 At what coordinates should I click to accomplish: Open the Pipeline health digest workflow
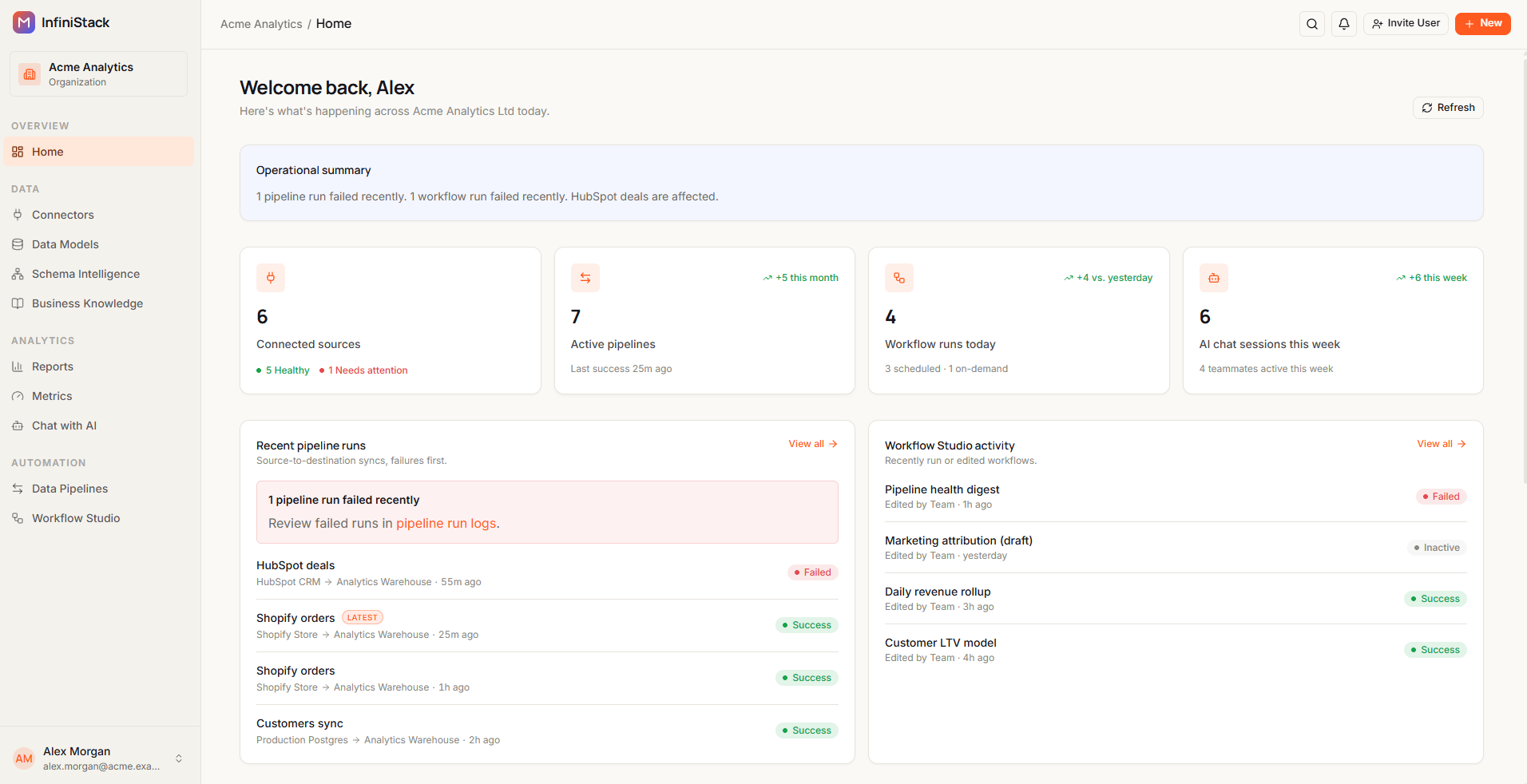point(1176,497)
